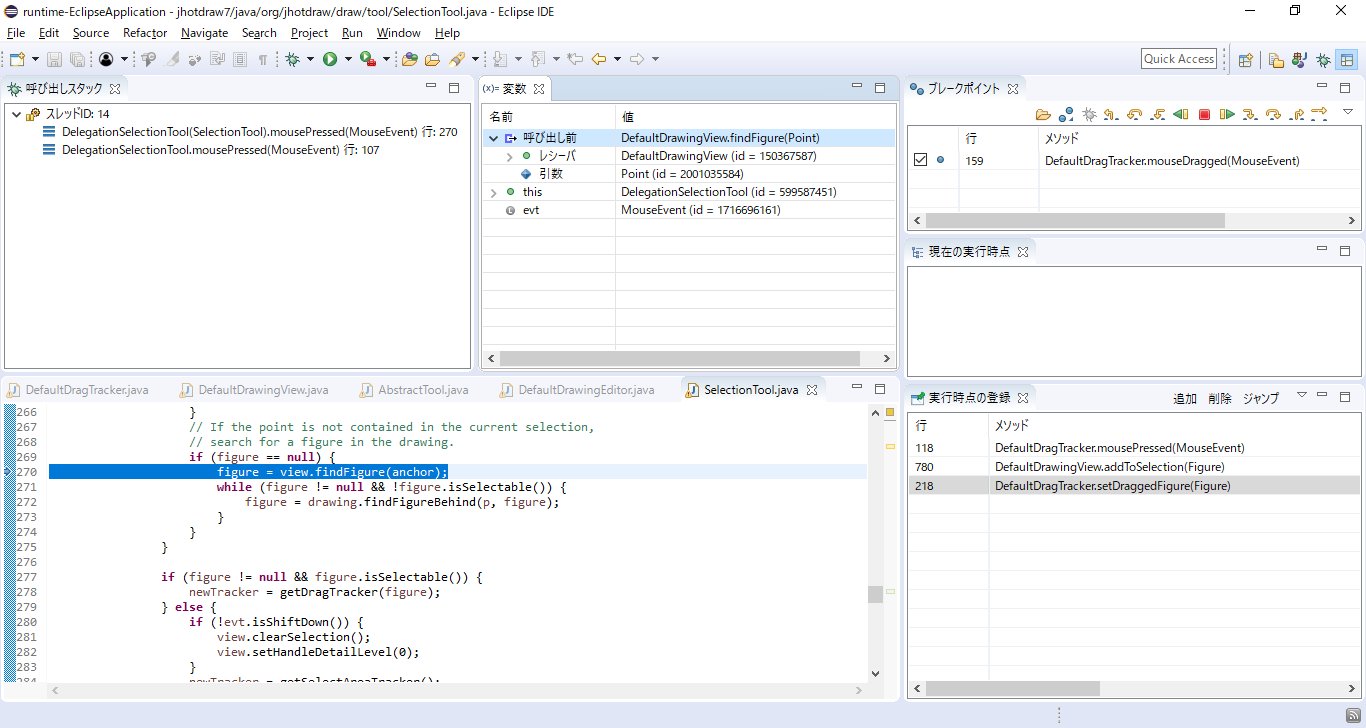Close the SelectionTool.java tab
1366x728 pixels.
click(812, 390)
